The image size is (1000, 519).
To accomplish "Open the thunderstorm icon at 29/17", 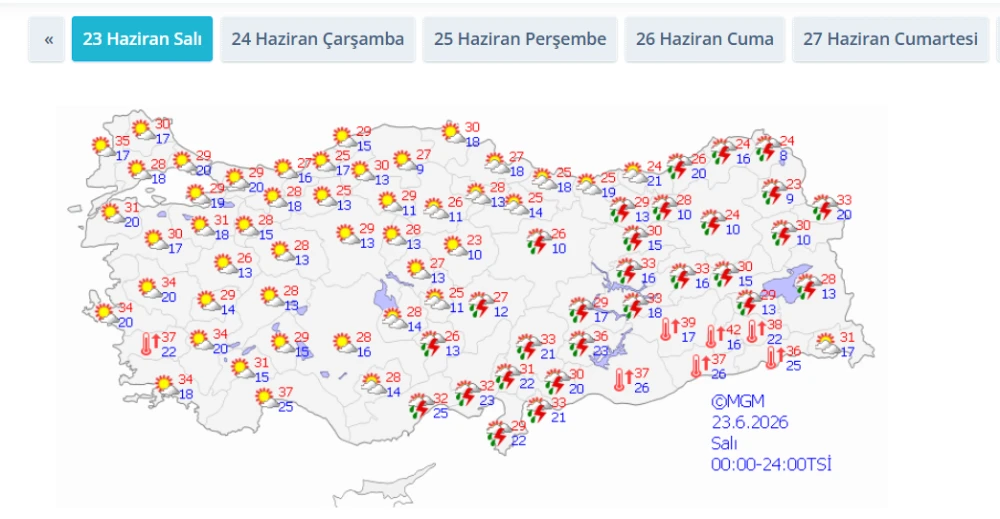I will (x=581, y=310).
